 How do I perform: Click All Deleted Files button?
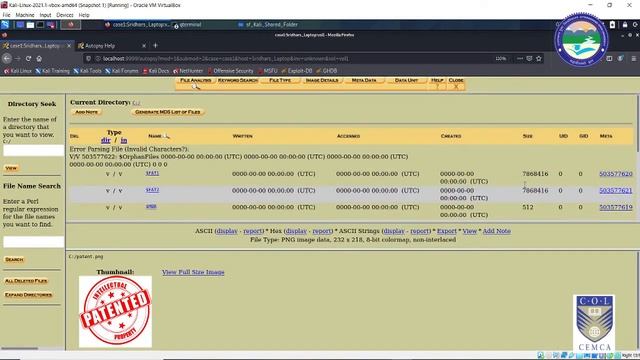coord(26,281)
